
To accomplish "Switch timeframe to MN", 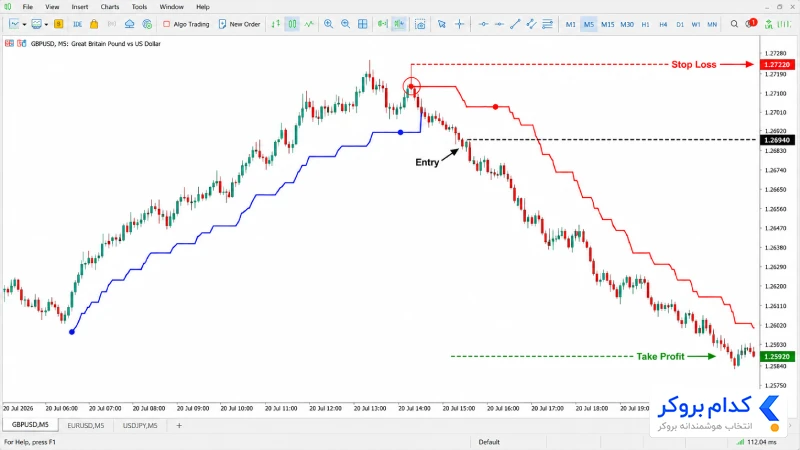I will [712, 24].
